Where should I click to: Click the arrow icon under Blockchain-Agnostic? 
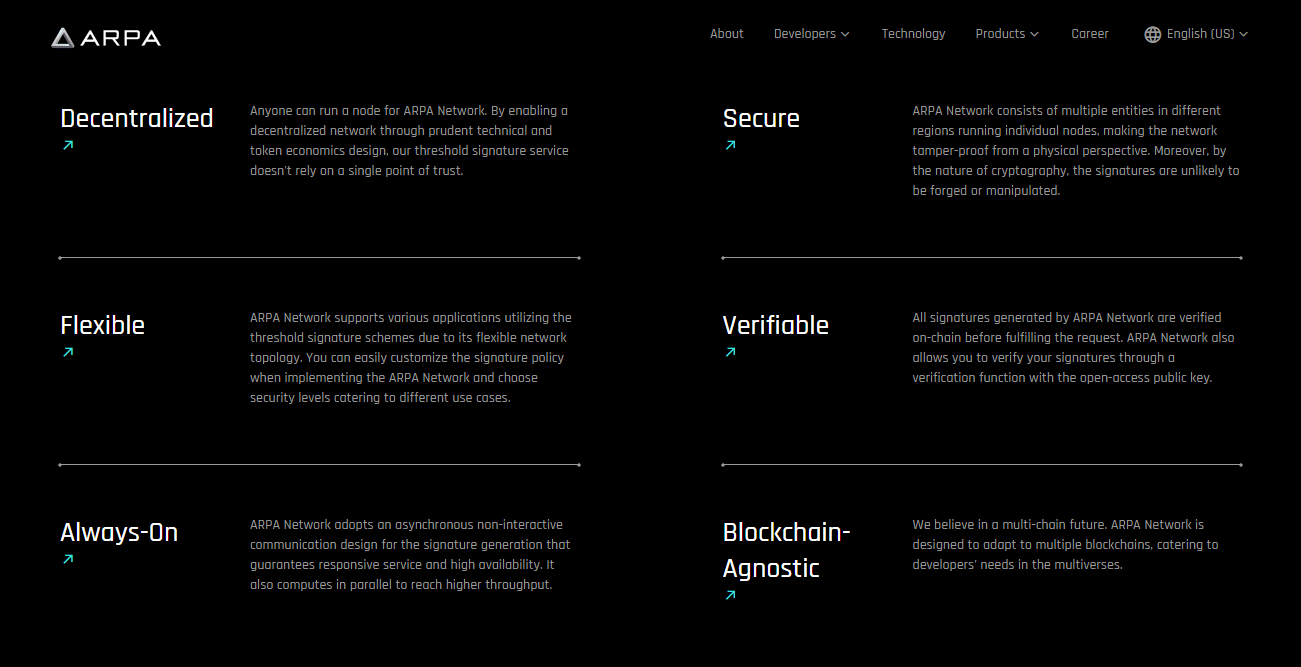coord(730,595)
